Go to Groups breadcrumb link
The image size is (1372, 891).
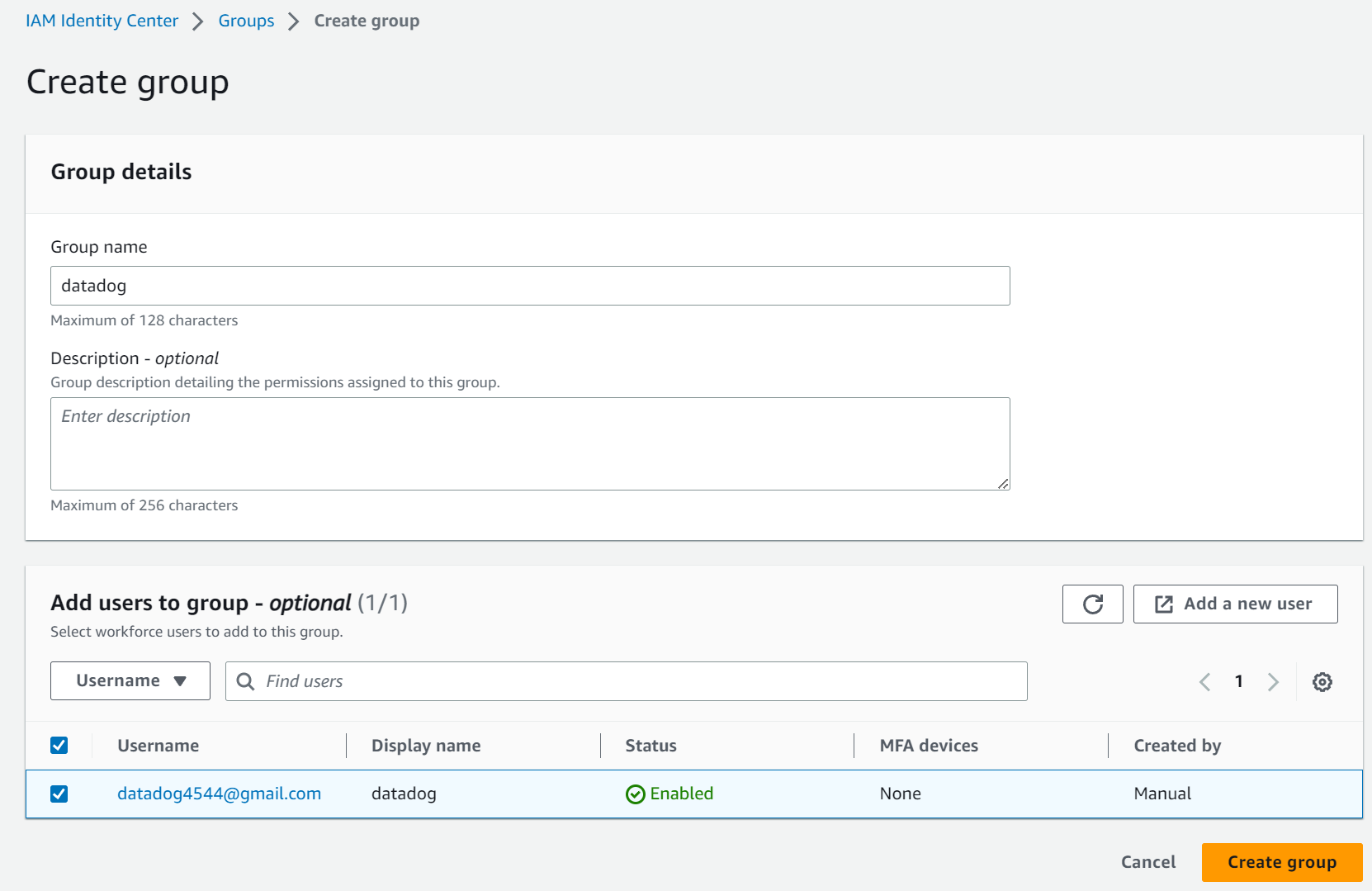[246, 21]
